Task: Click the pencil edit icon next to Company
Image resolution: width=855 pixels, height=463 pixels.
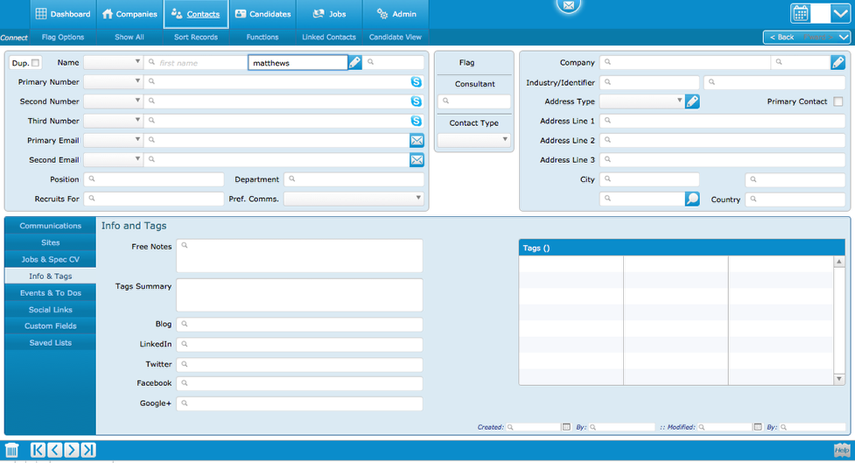Action: click(x=838, y=63)
